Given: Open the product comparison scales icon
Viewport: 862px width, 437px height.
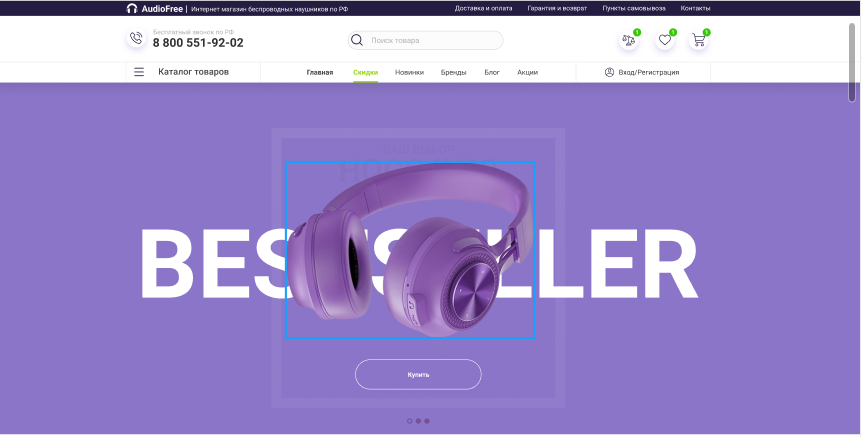Looking at the screenshot, I should 628,40.
